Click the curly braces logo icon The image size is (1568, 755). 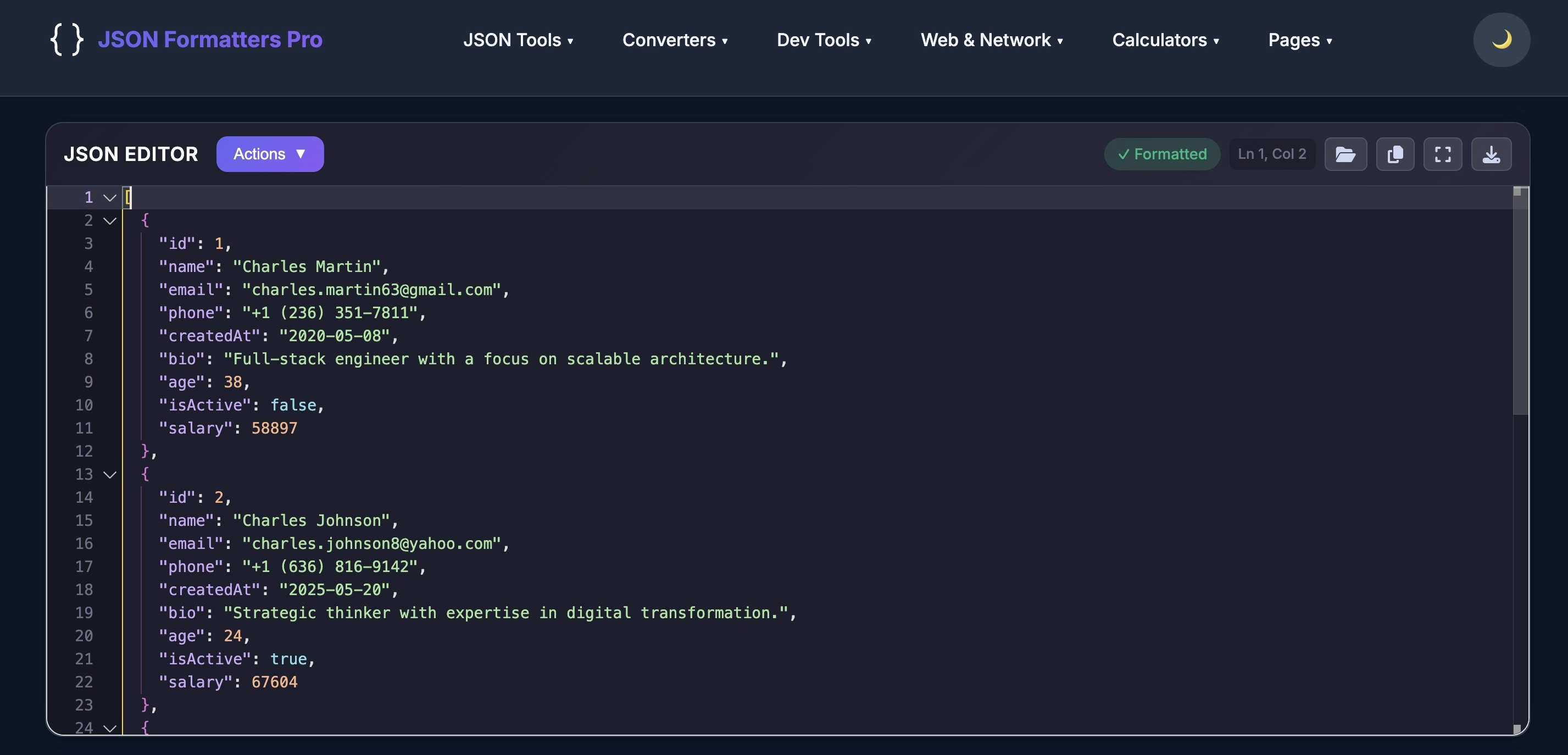pyautogui.click(x=68, y=40)
